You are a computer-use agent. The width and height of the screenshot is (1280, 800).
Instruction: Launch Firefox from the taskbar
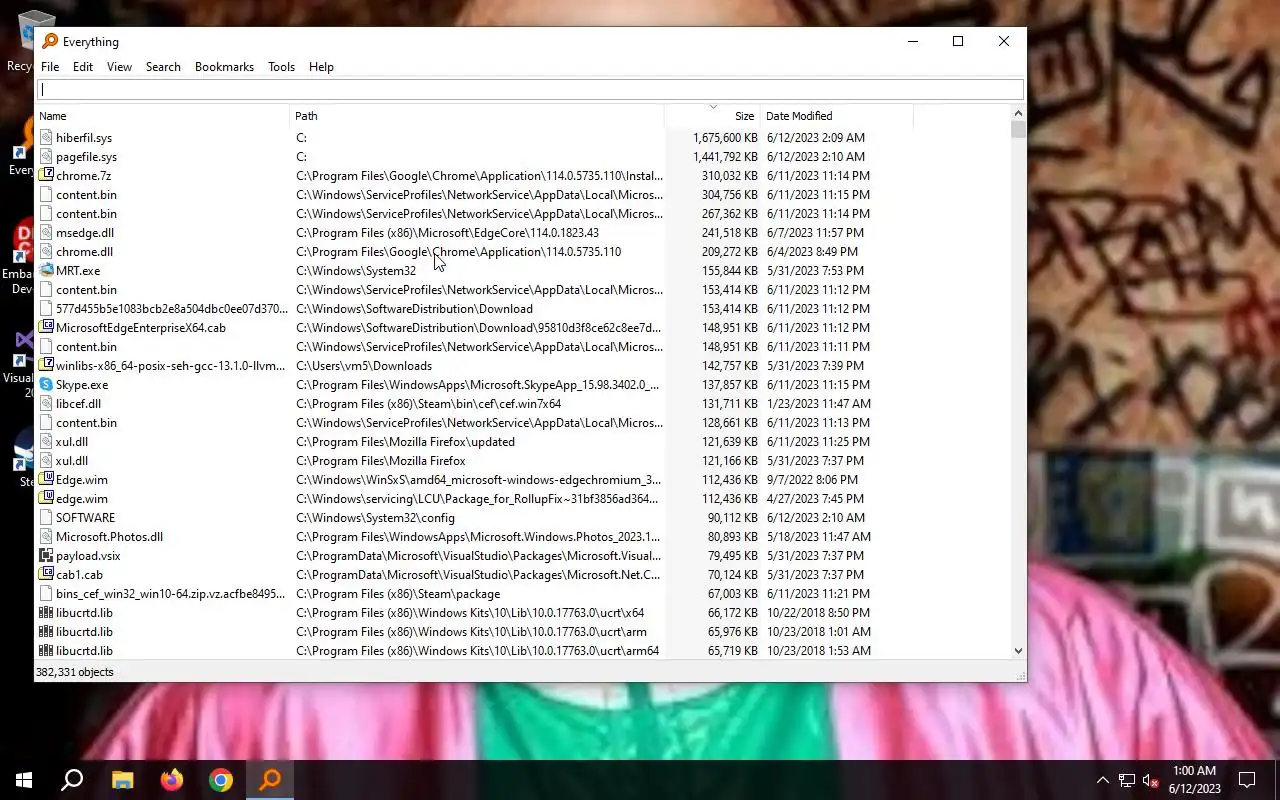point(172,780)
